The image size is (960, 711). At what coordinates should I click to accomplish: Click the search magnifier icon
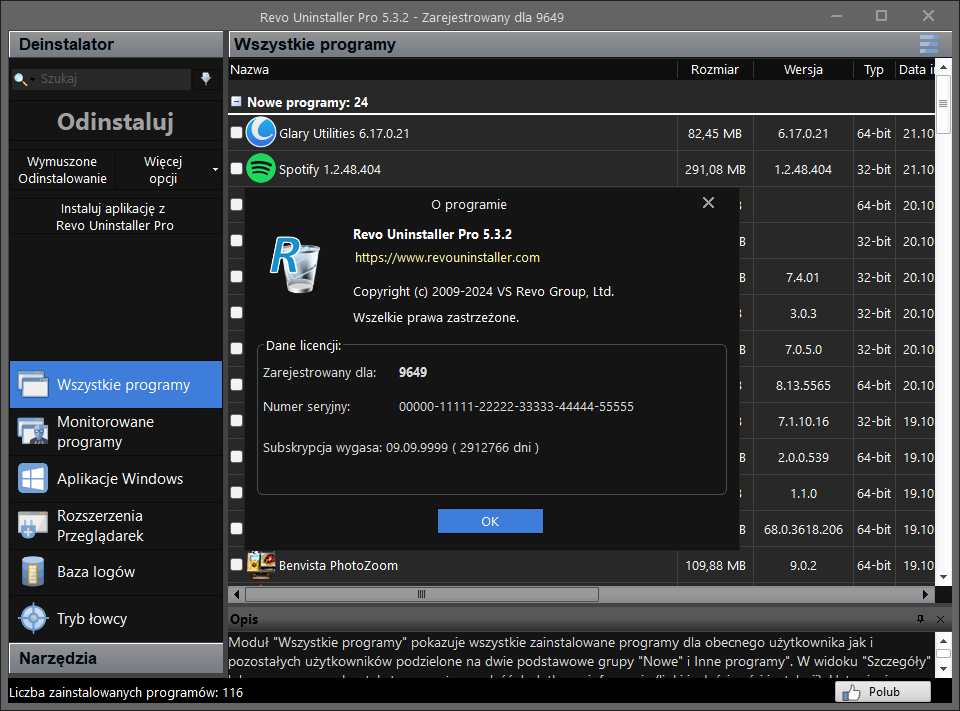[x=20, y=79]
